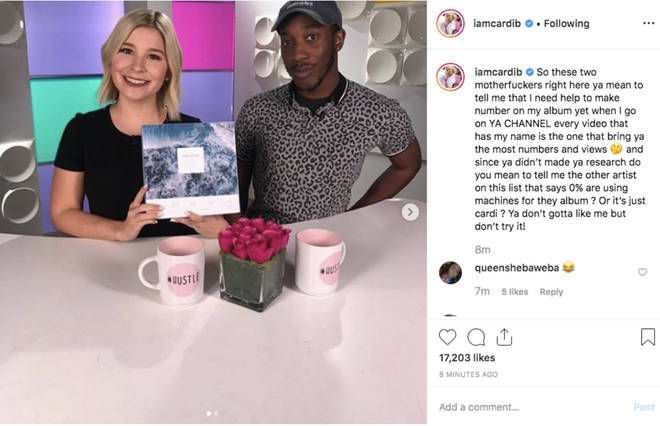
Task: Open iamcardib avatar beside the caption
Action: (x=450, y=77)
